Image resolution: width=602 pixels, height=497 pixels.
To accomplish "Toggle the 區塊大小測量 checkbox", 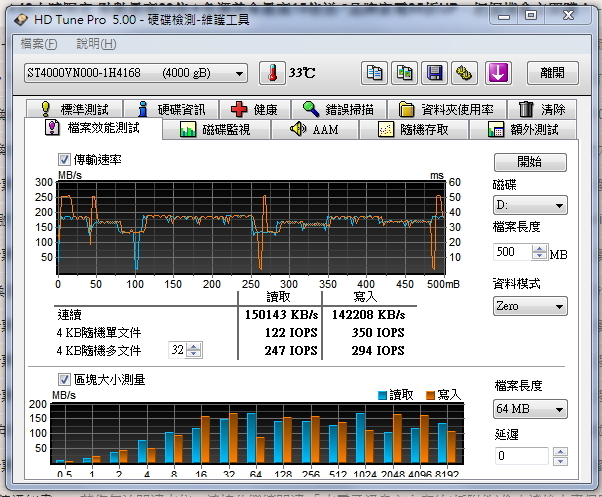I will (x=65, y=378).
